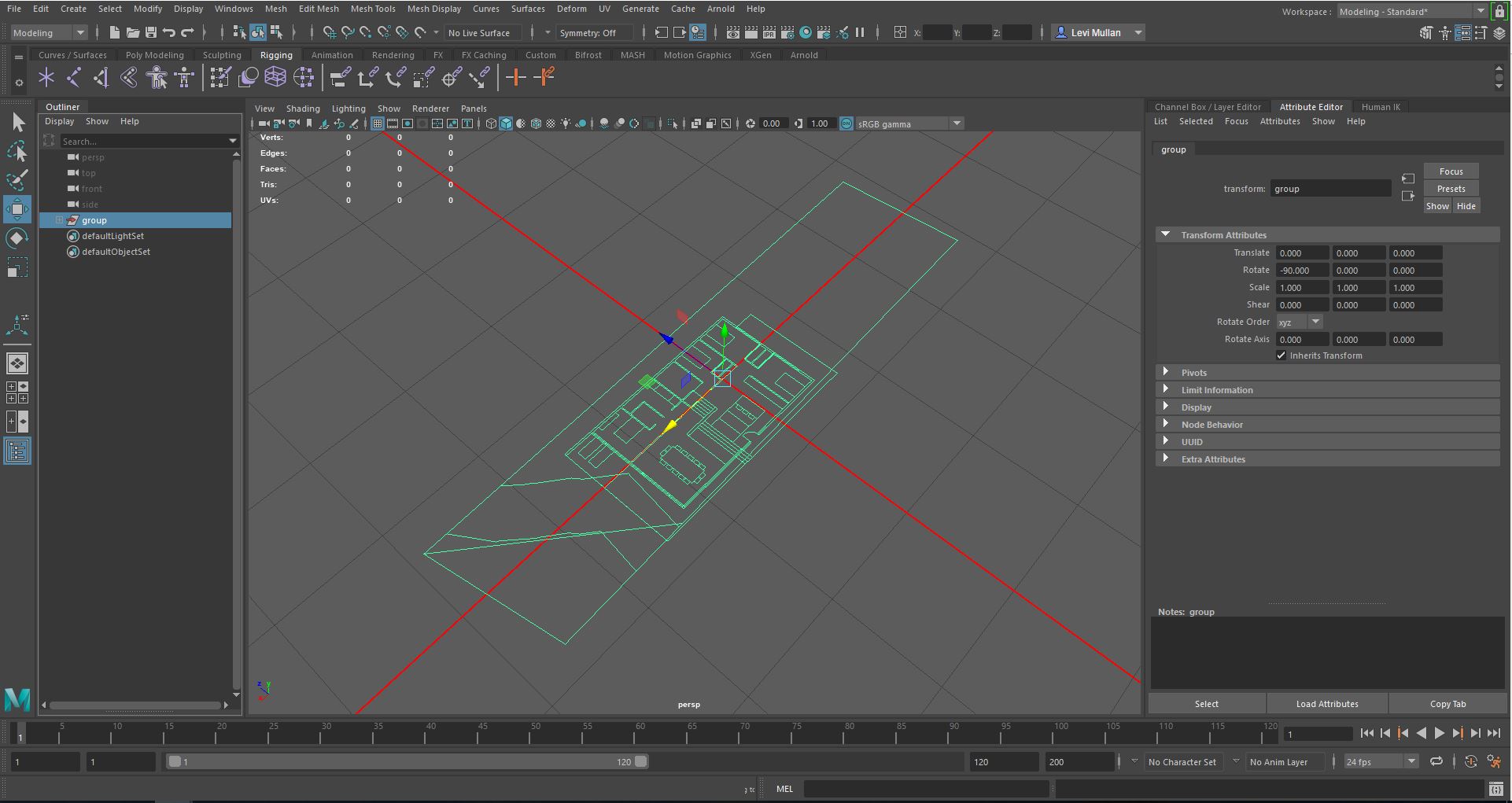Switch to the Poly Modeling shelf tab
Viewport: 1512px width, 803px height.
(154, 55)
